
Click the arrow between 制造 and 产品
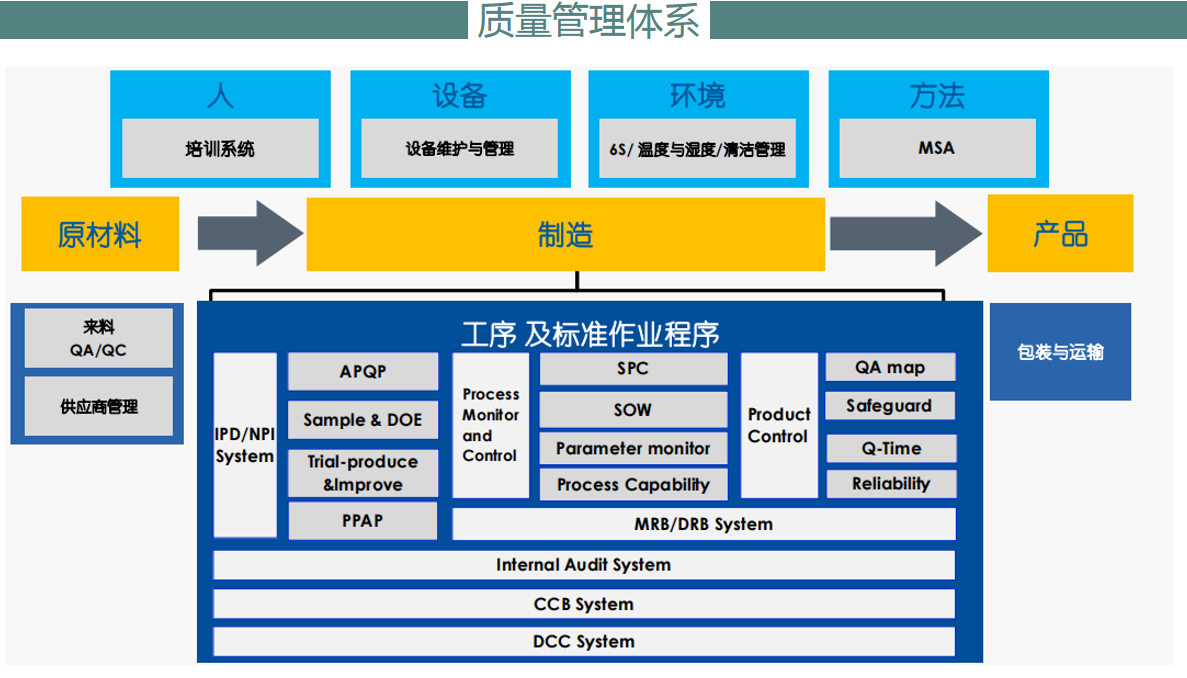[905, 233]
